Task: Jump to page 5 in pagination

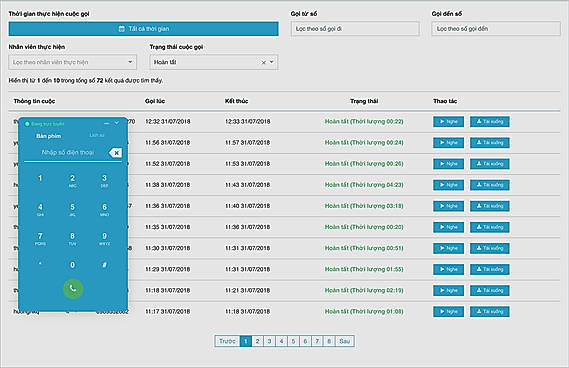Action: point(293,341)
